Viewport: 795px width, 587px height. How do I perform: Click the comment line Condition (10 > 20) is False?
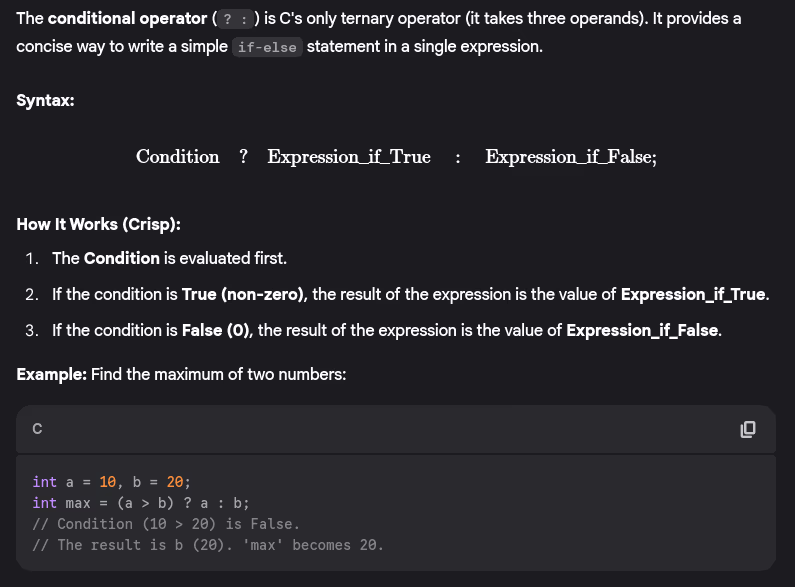165,523
